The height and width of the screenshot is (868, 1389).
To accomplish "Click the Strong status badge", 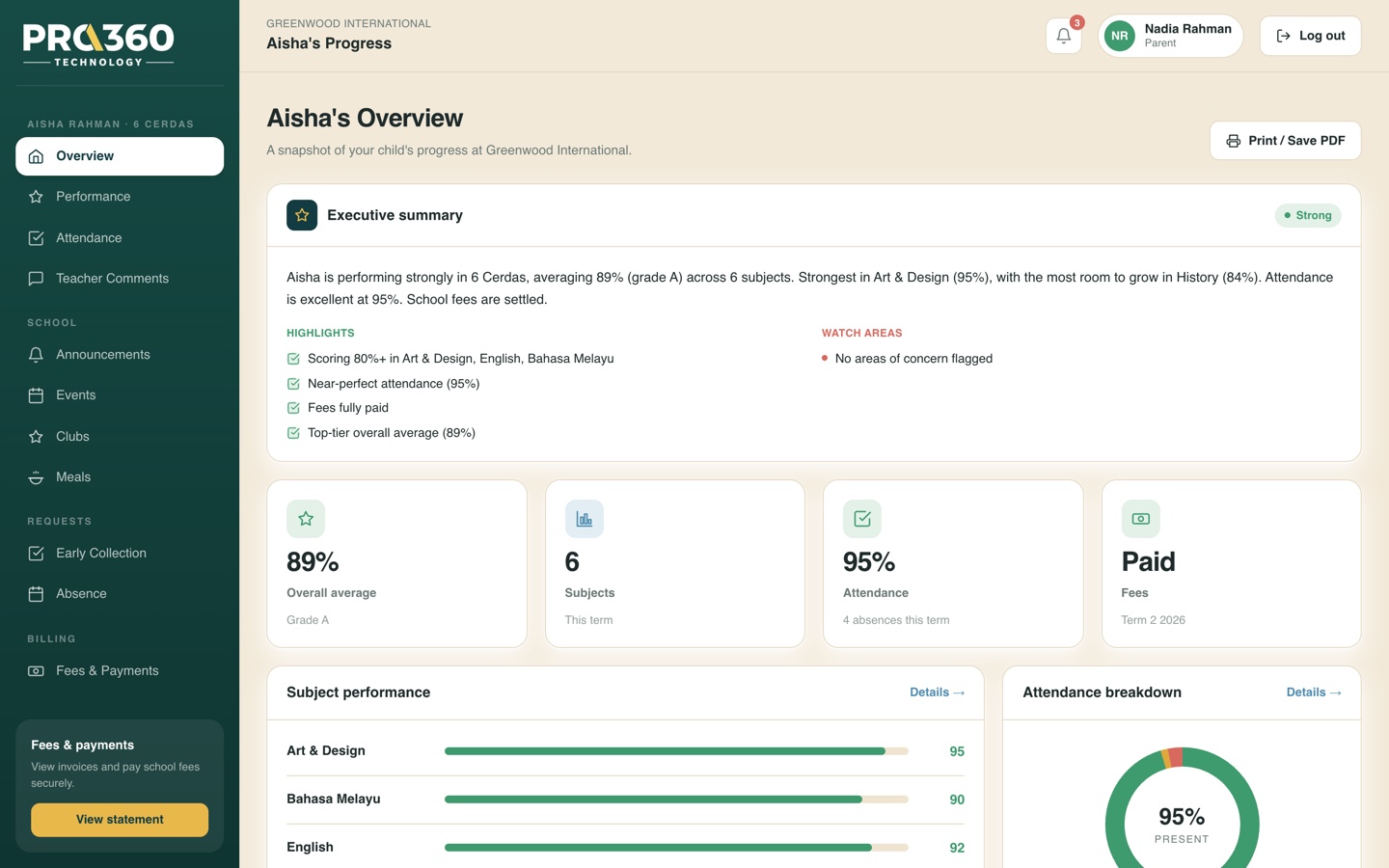I will coord(1308,215).
